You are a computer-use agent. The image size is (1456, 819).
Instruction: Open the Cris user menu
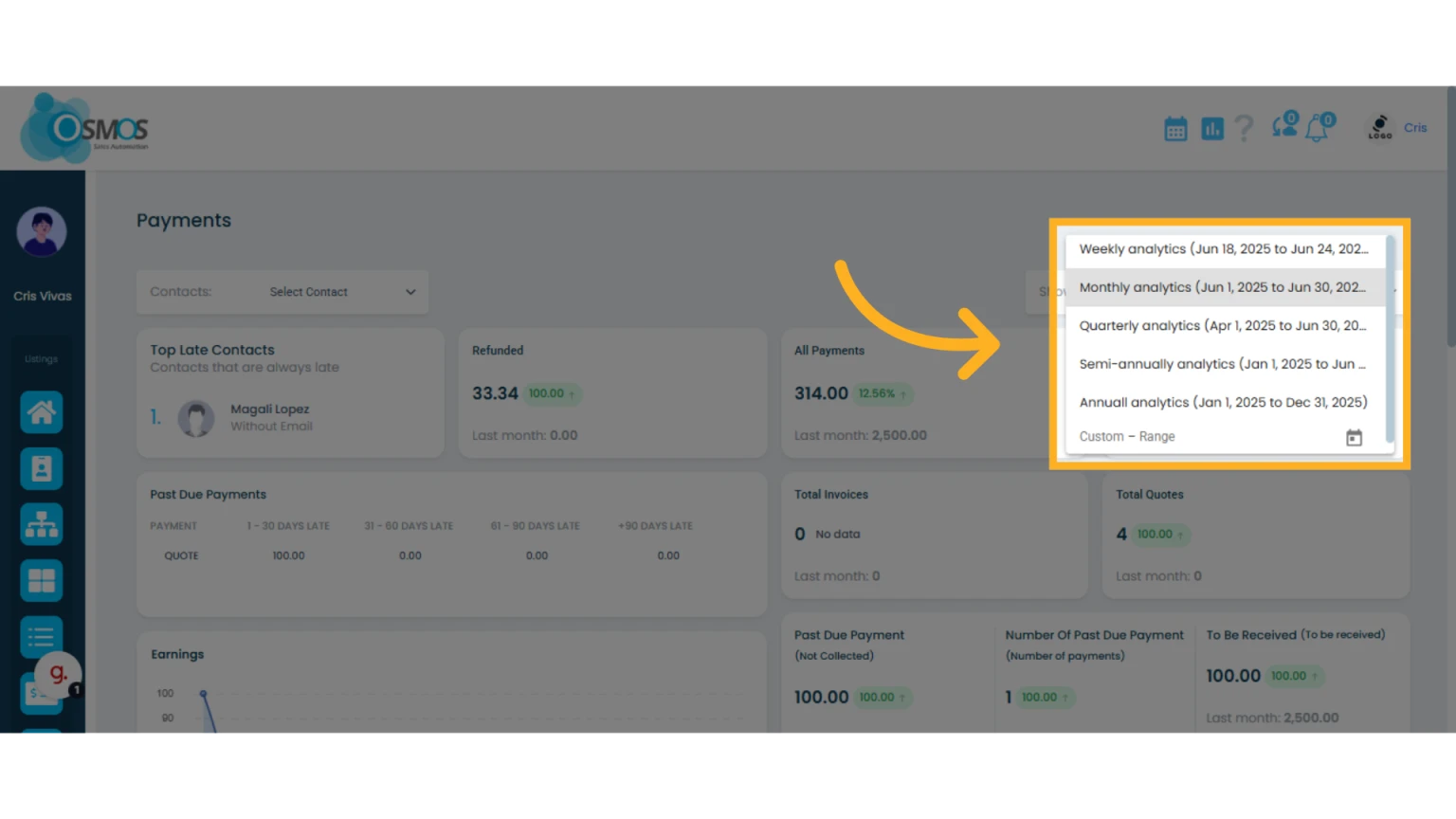tap(1415, 128)
